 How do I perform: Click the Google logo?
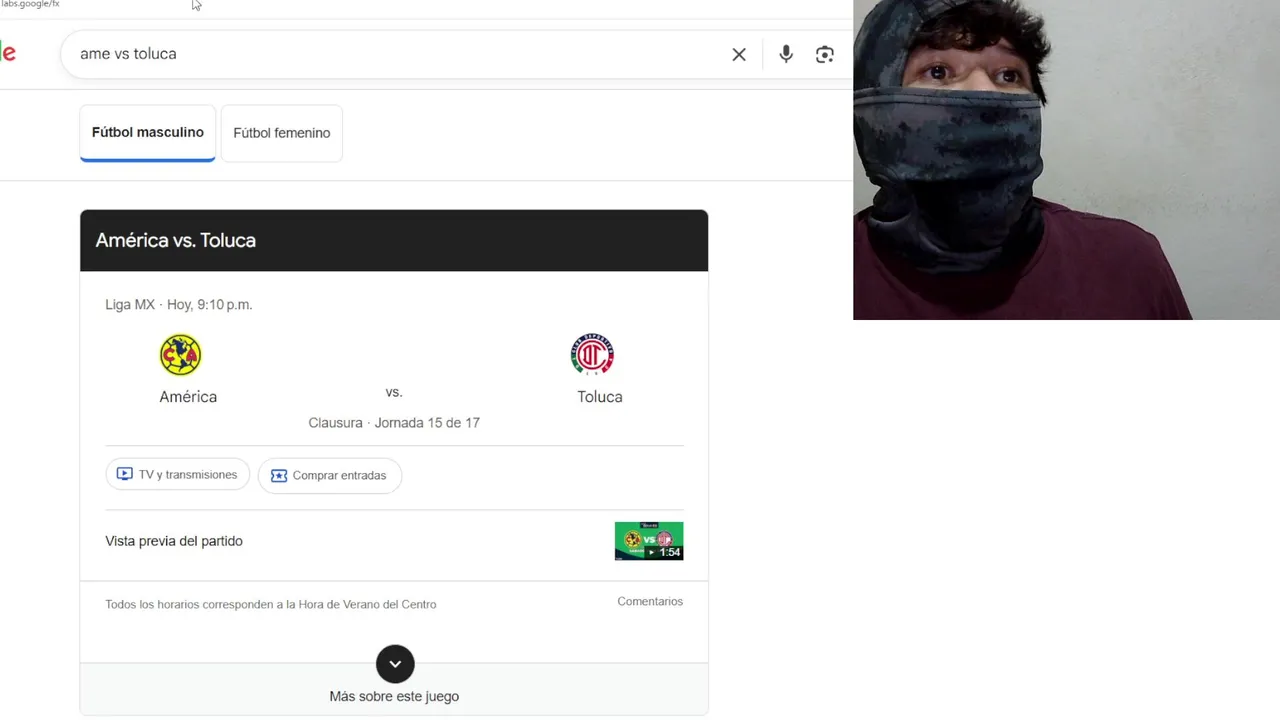(8, 53)
